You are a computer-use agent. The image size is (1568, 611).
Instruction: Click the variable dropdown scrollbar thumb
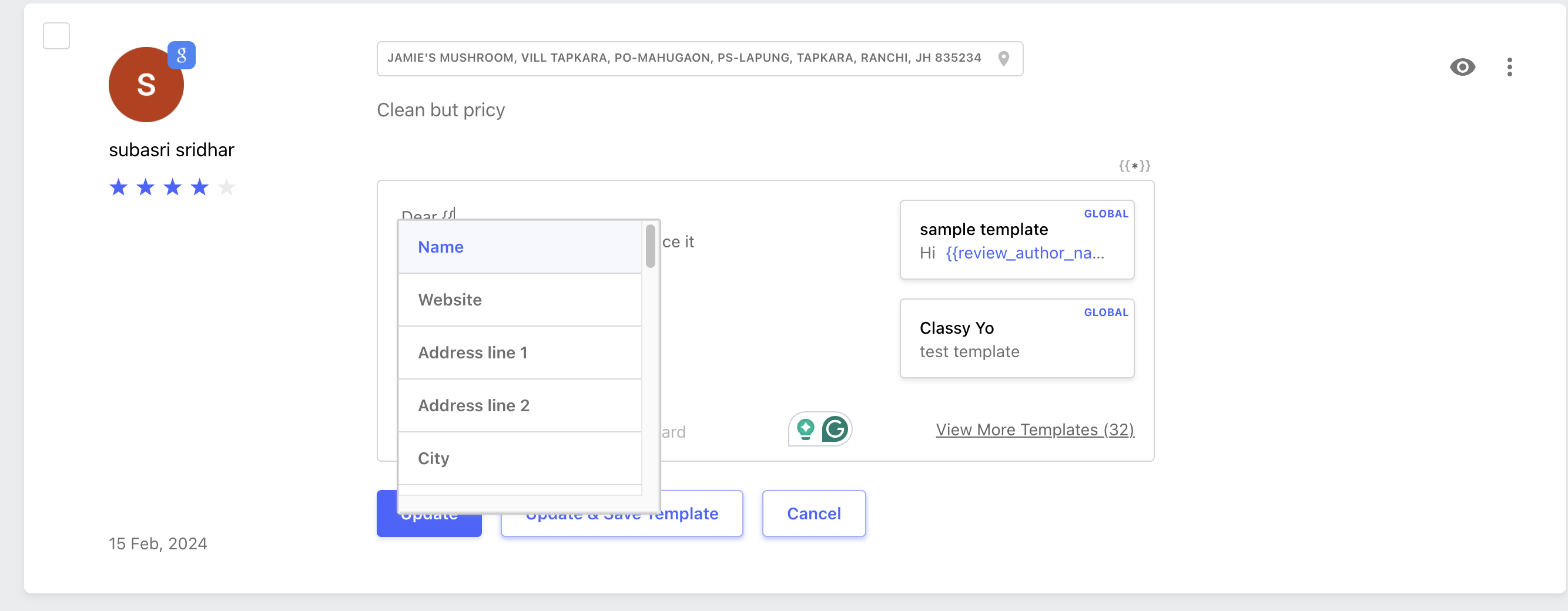pos(650,247)
